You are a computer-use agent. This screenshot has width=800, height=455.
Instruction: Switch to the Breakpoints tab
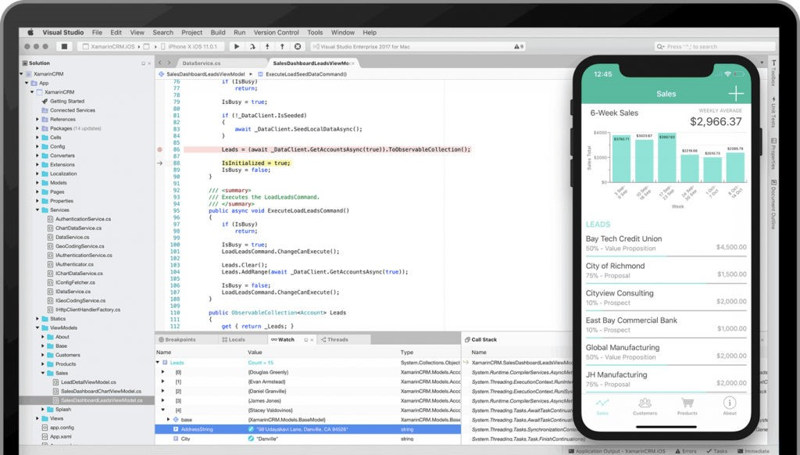point(178,340)
